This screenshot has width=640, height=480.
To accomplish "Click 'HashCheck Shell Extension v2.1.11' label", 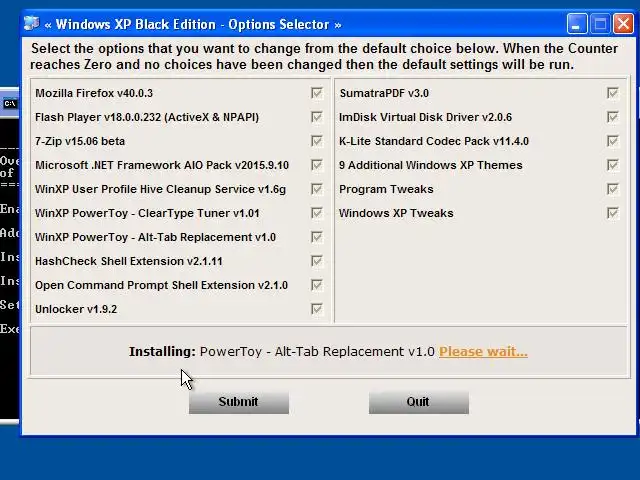I will 129,261.
